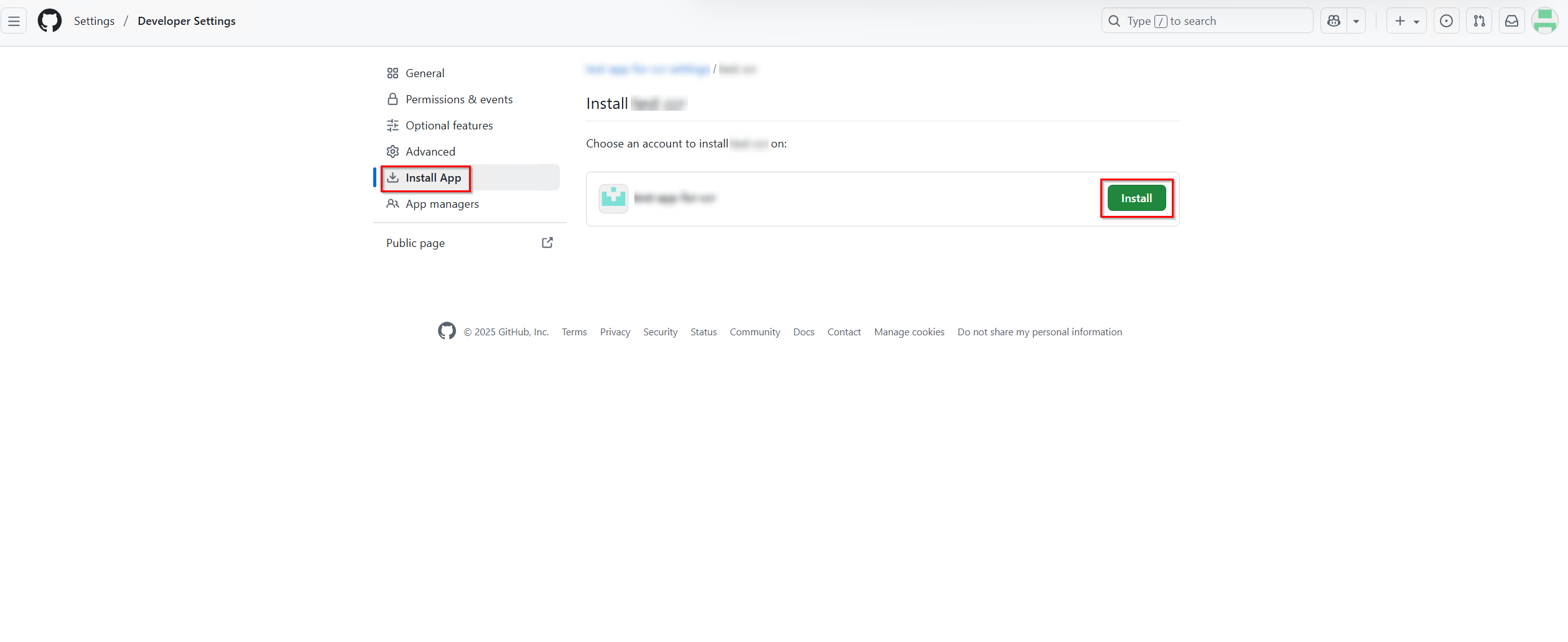1568x642 pixels.
Task: Expand the create new plus dropdown
Action: (1406, 21)
